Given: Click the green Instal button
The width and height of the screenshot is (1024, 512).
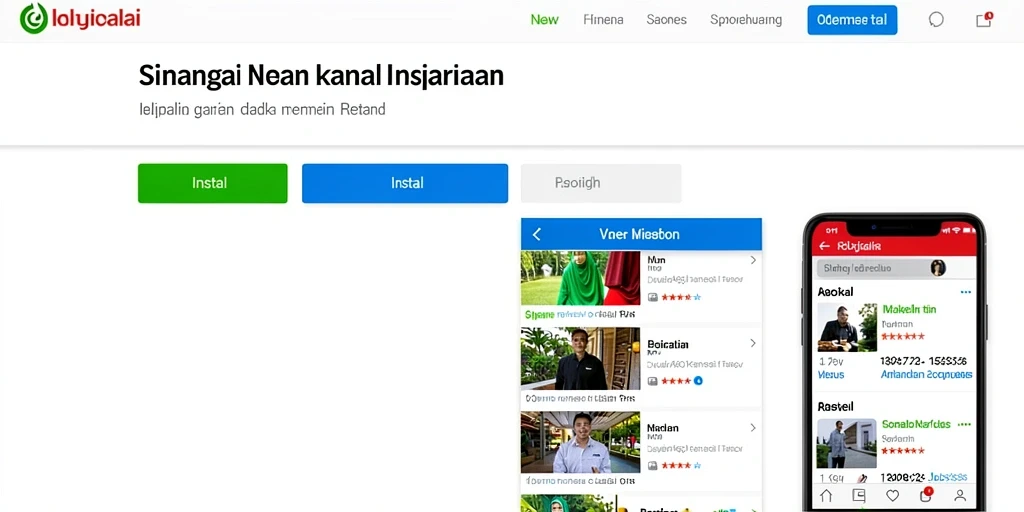Looking at the screenshot, I should click(212, 184).
